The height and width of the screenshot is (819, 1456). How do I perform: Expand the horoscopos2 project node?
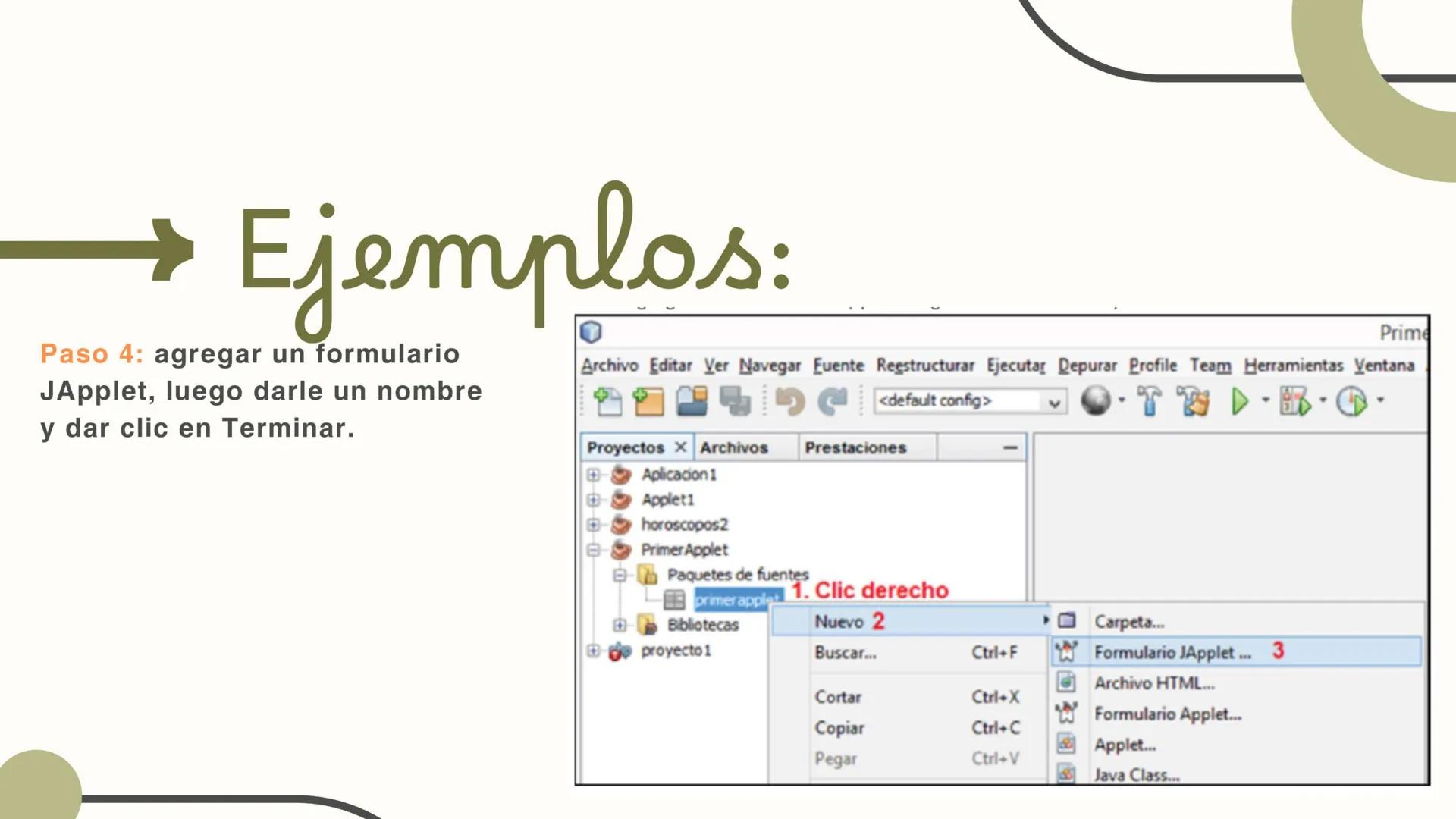click(x=593, y=524)
